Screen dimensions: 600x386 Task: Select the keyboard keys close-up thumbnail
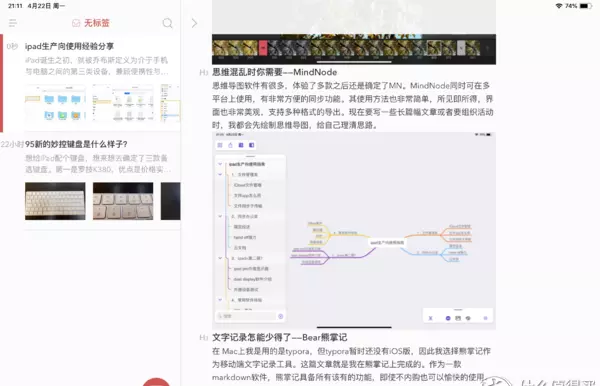123,201
